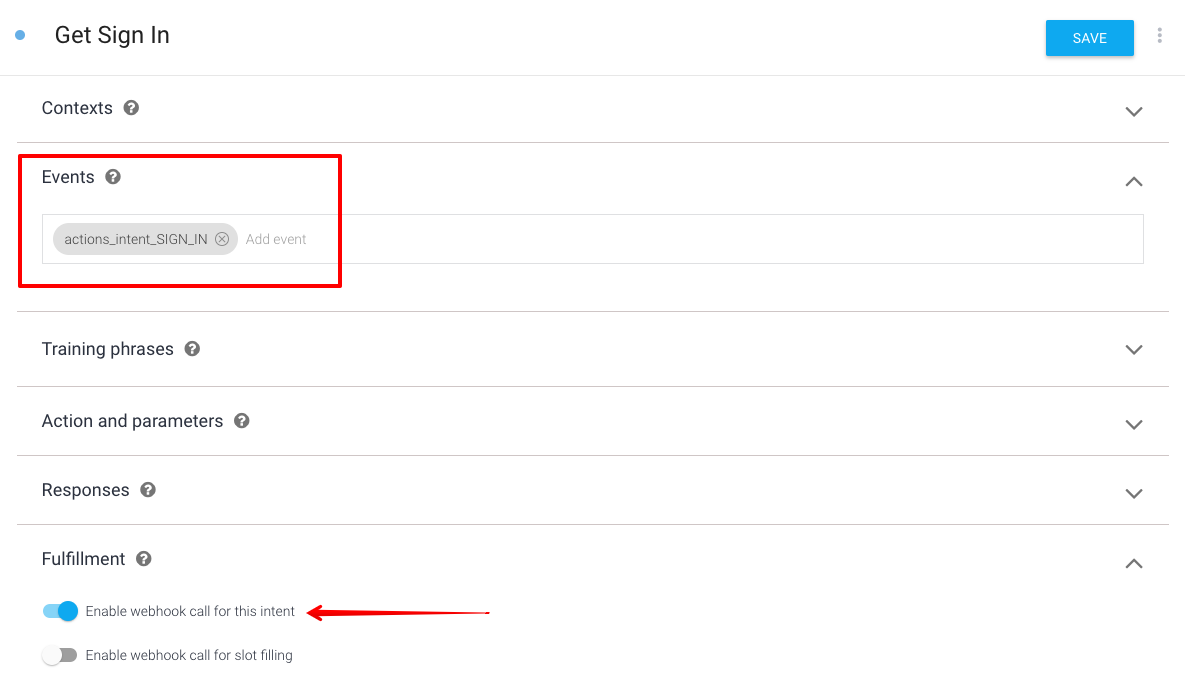The image size is (1185, 691).
Task: Expand the Action and parameters chevron
Action: 1134,424
